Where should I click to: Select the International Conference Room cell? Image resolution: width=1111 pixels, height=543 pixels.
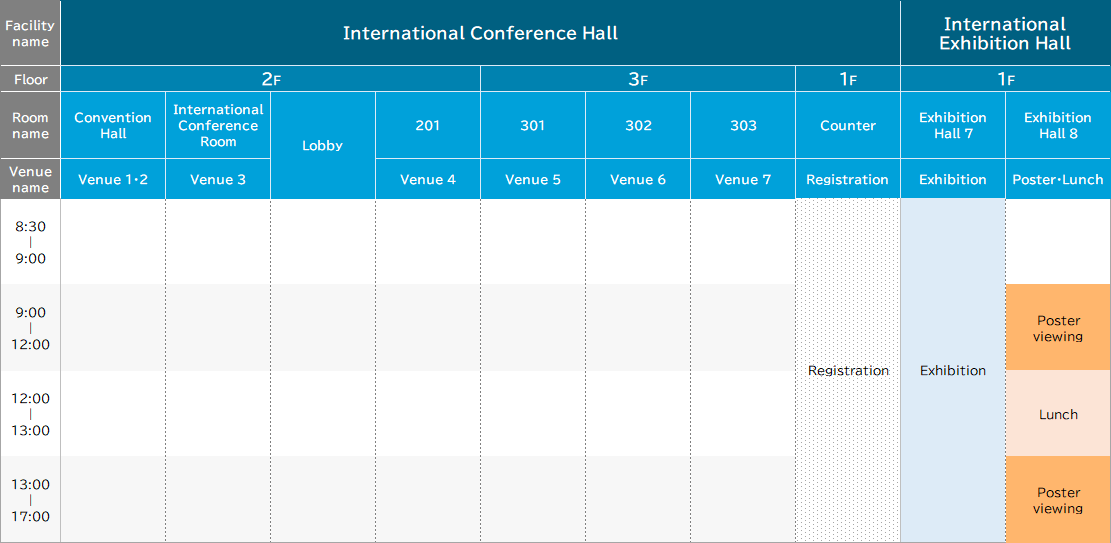pyautogui.click(x=218, y=125)
